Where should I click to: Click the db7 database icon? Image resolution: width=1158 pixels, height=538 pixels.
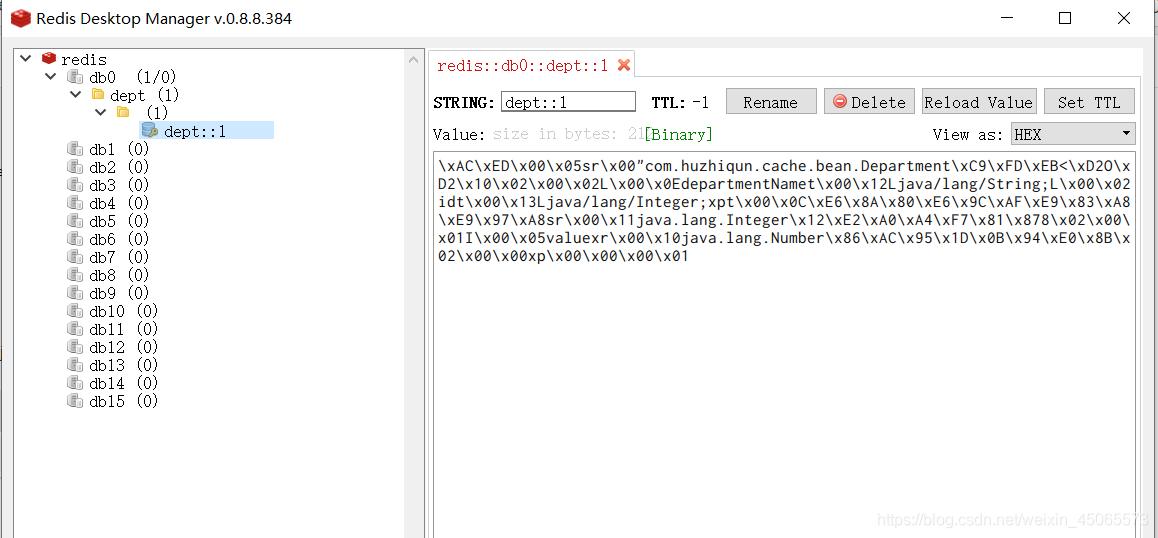click(75, 256)
